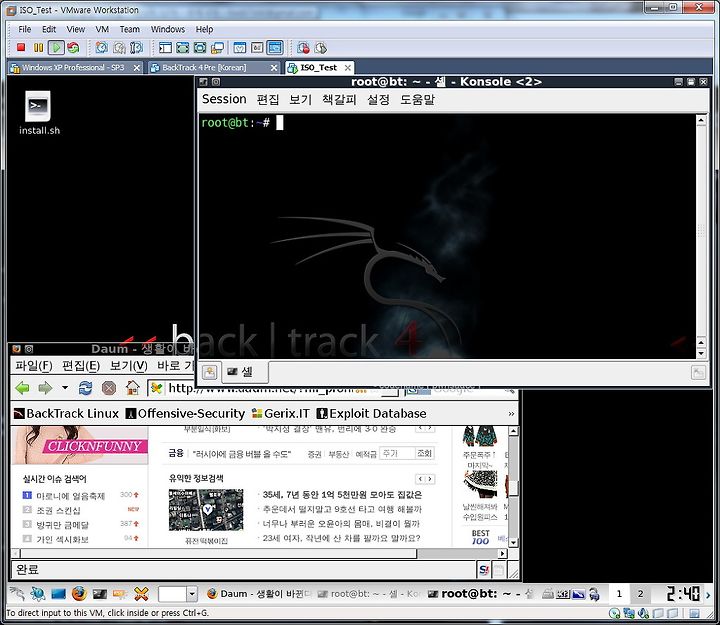The height and width of the screenshot is (625, 720).
Task: Click the green Power On play button
Action: (56, 47)
